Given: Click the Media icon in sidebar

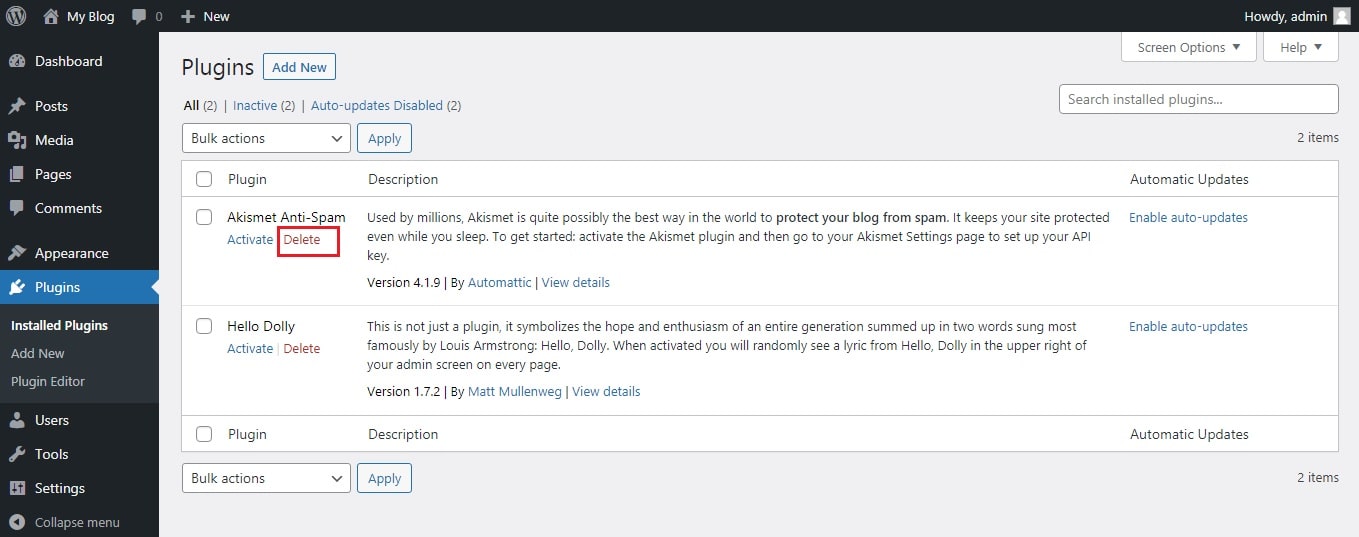Looking at the screenshot, I should click(x=17, y=140).
